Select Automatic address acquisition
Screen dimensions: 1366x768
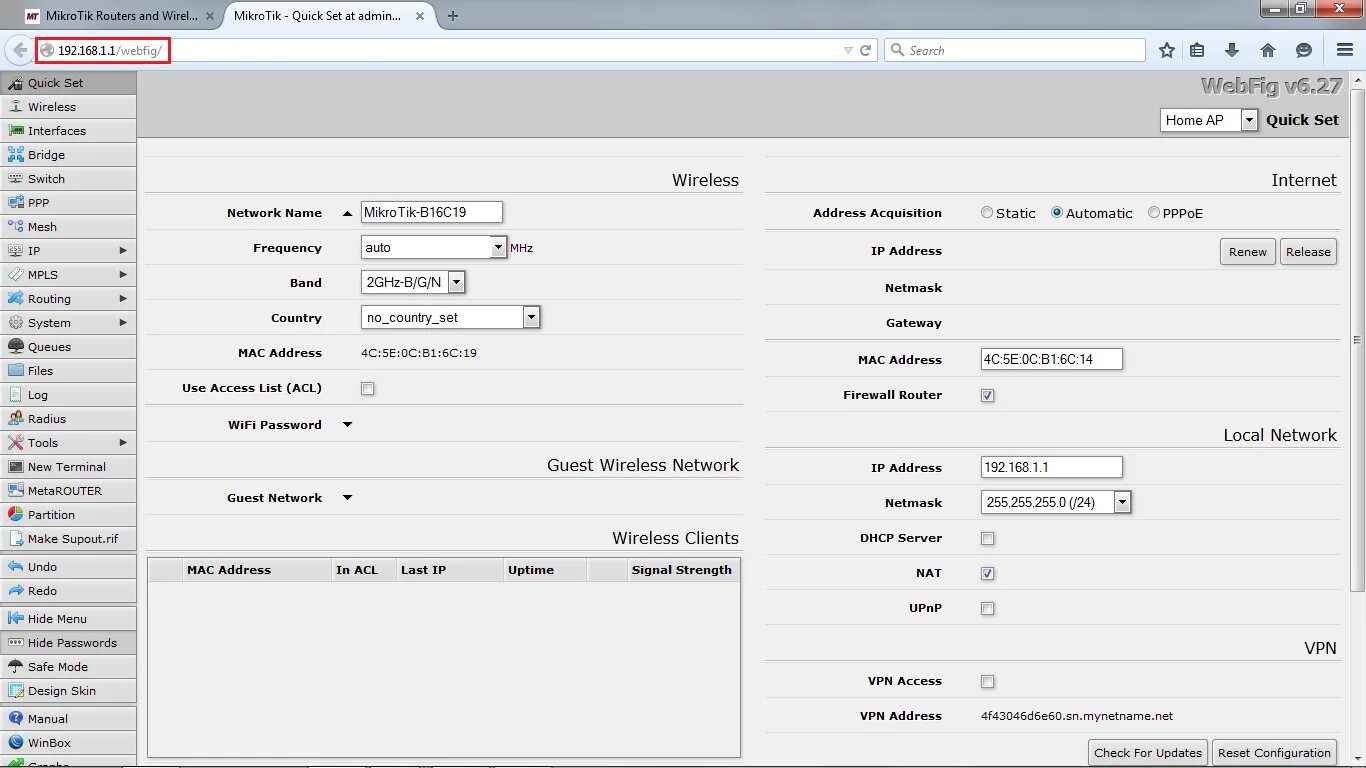(1057, 213)
